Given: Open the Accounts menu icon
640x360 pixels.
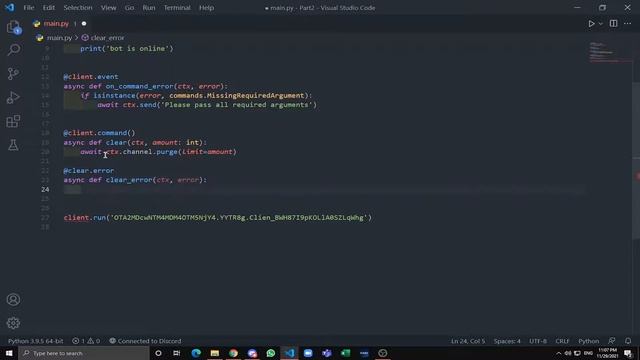Looking at the screenshot, I should coord(13,300).
